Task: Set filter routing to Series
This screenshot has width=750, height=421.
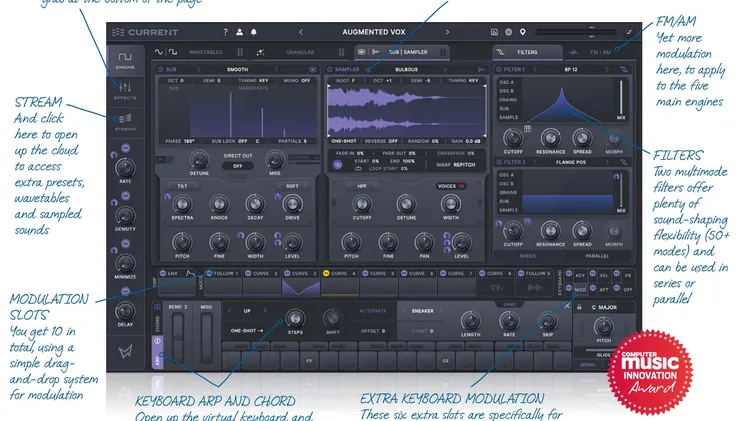Action: 528,256
